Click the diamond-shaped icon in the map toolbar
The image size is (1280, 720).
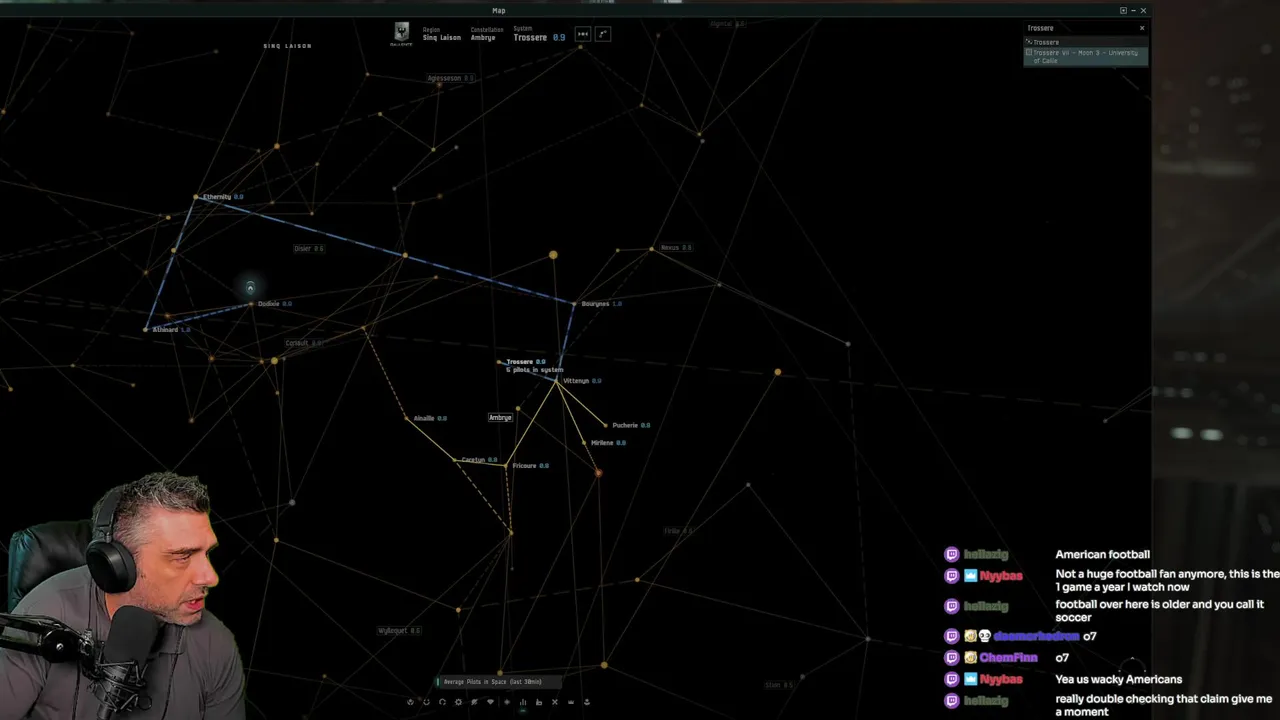coord(490,702)
